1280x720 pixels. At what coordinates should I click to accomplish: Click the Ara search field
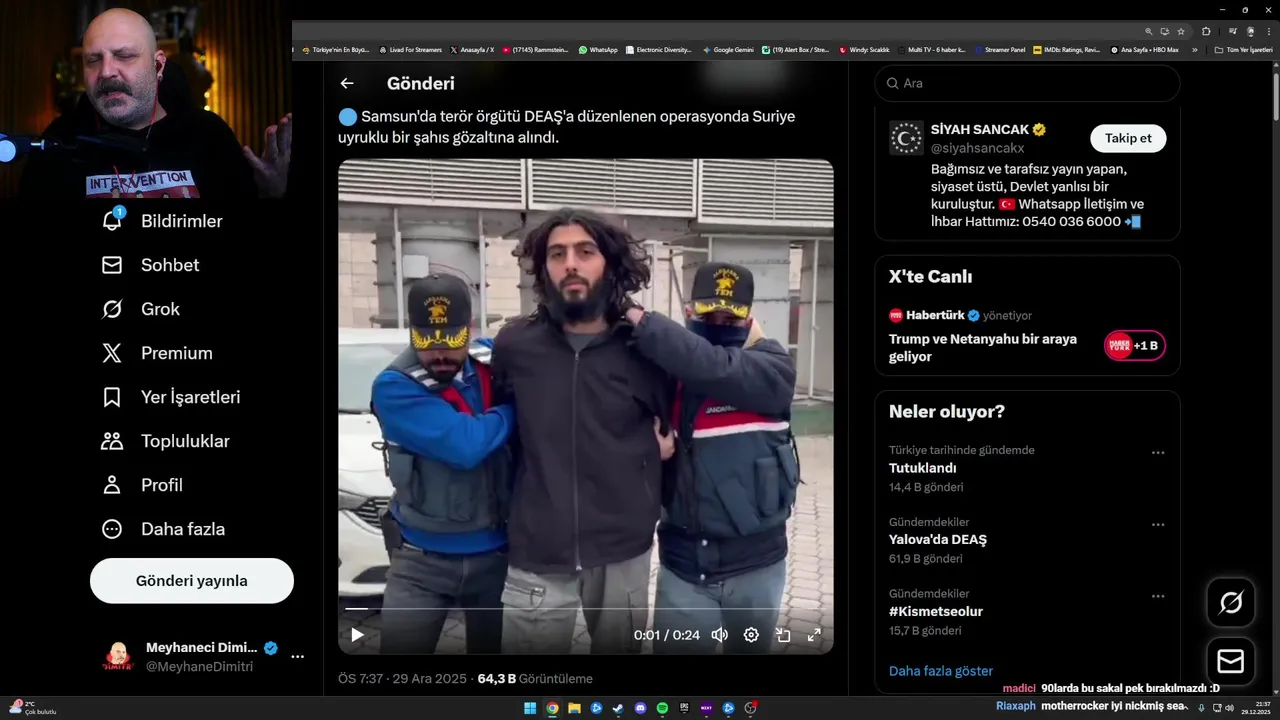tap(1027, 84)
